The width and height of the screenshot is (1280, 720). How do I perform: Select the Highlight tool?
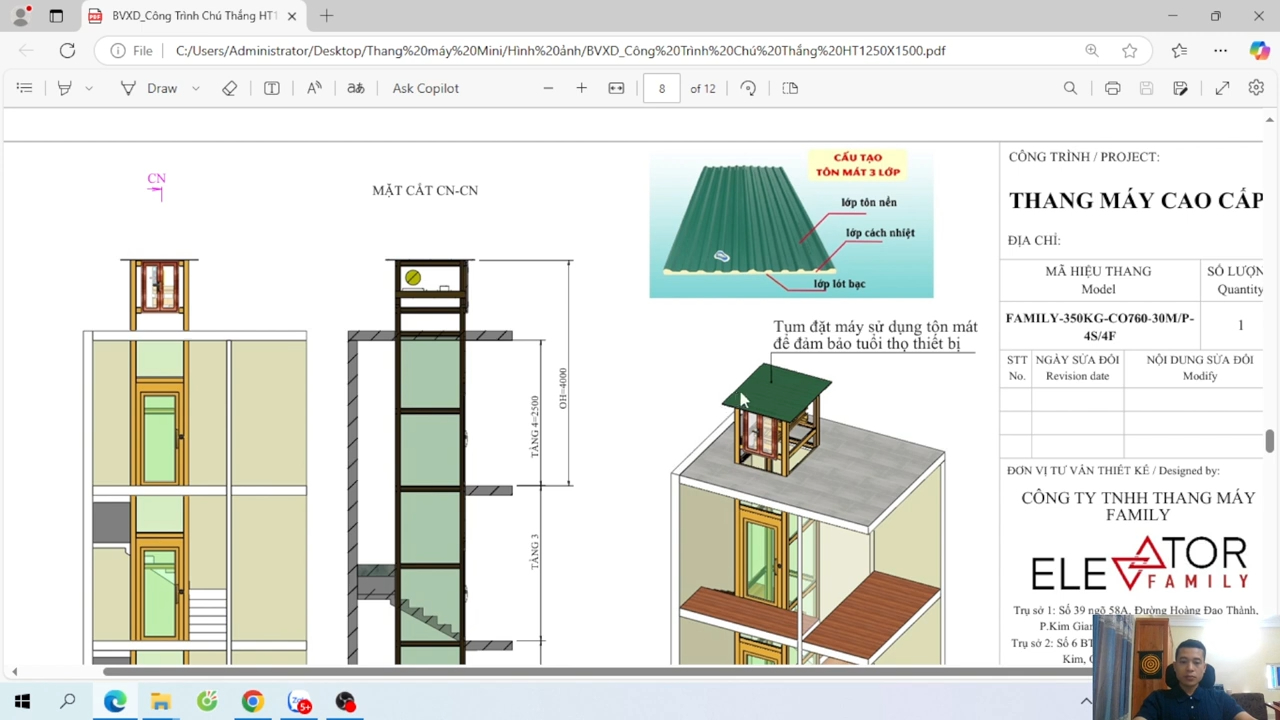65,88
